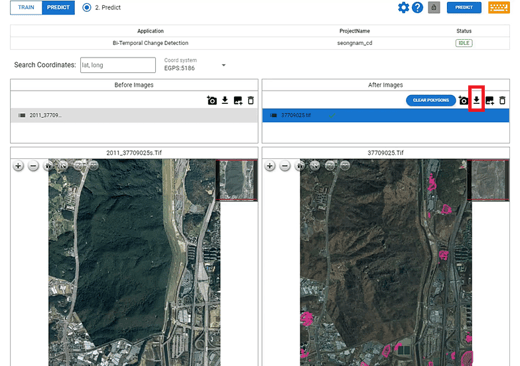The width and height of the screenshot is (520, 366).
Task: Select the 37709025.tif after image entry
Action: (x=386, y=115)
